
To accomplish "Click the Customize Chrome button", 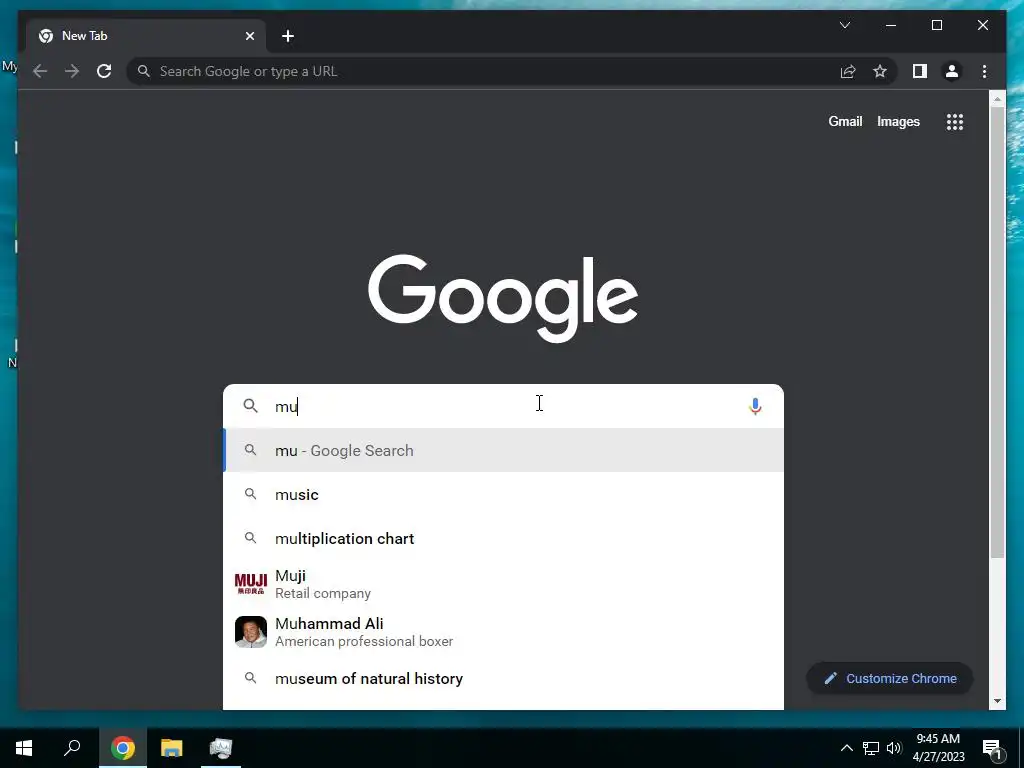I will [x=889, y=679].
